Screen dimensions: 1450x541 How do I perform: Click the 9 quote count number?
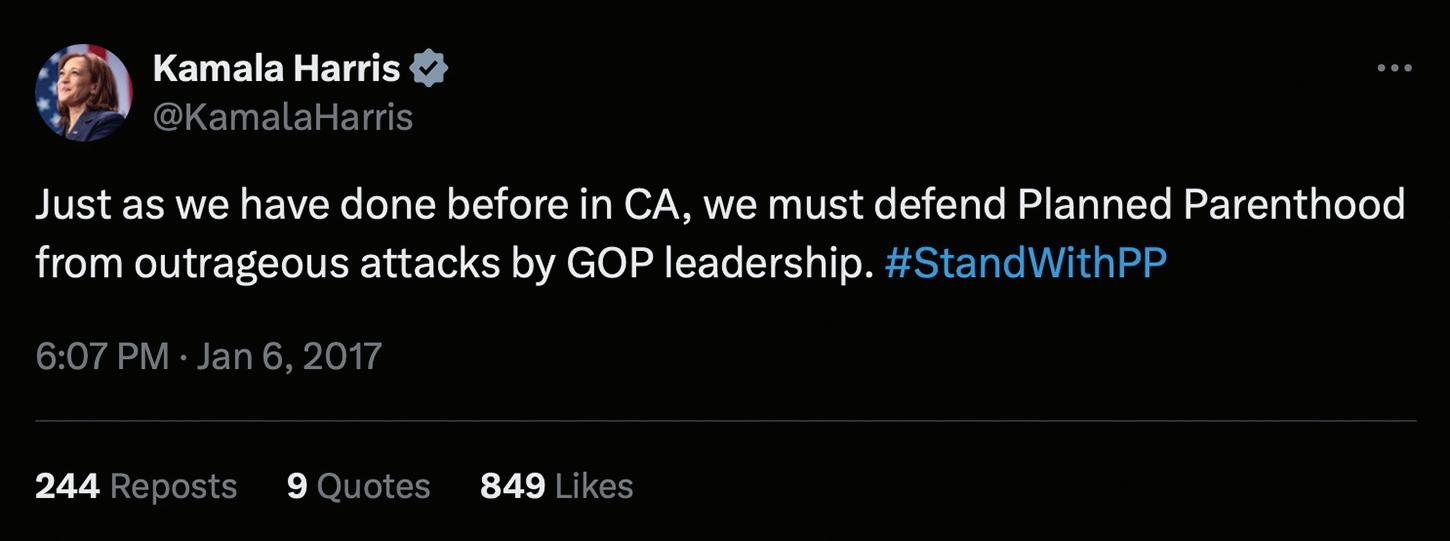(296, 486)
